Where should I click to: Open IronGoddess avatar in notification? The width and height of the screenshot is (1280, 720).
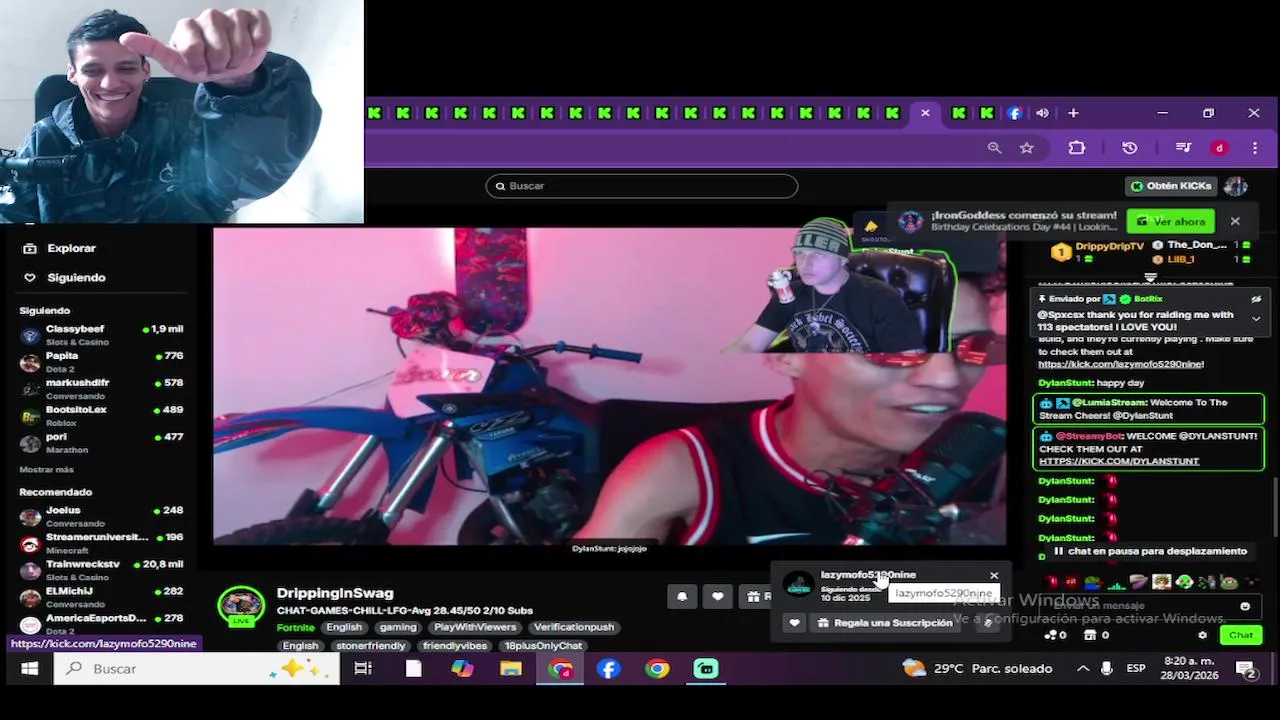click(910, 221)
